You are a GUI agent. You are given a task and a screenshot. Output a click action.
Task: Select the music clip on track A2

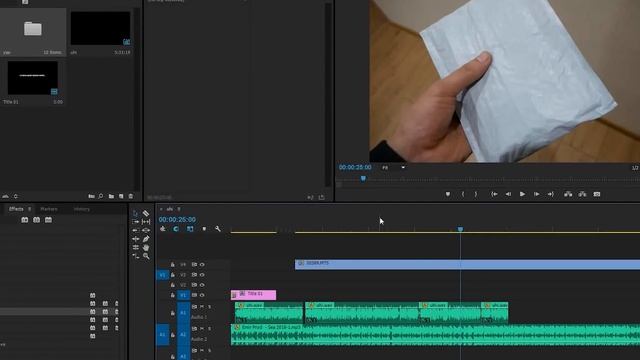[436, 335]
